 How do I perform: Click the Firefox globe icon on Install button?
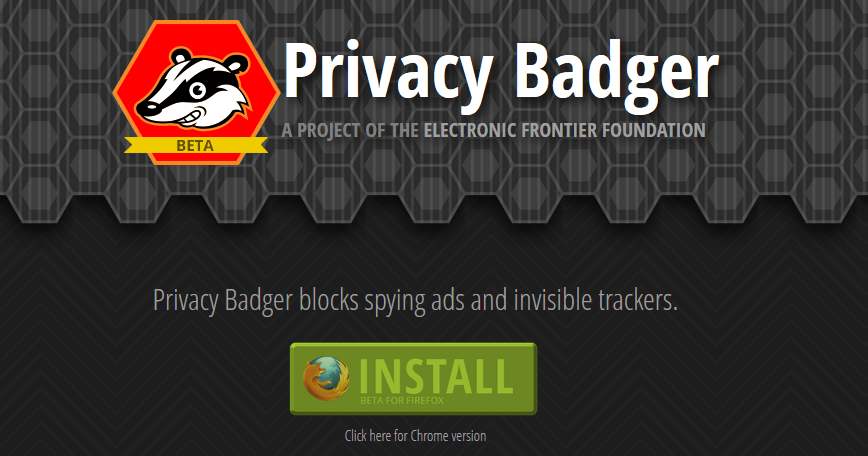pos(326,379)
